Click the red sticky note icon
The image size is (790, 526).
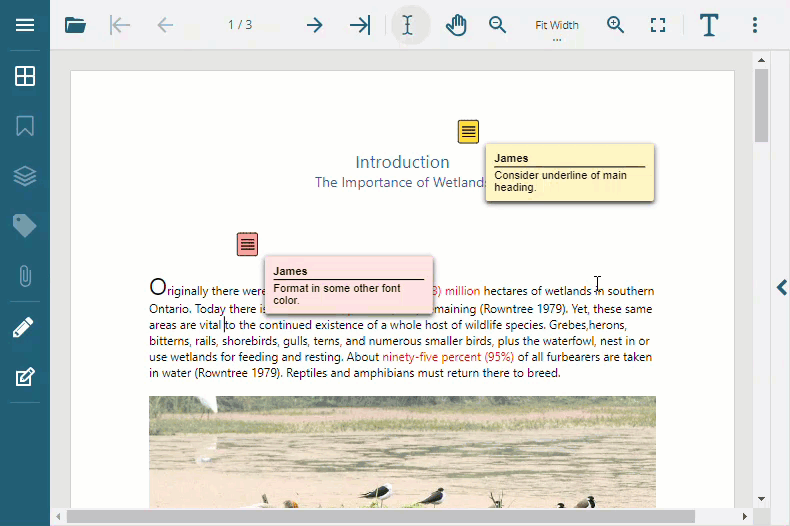click(247, 244)
